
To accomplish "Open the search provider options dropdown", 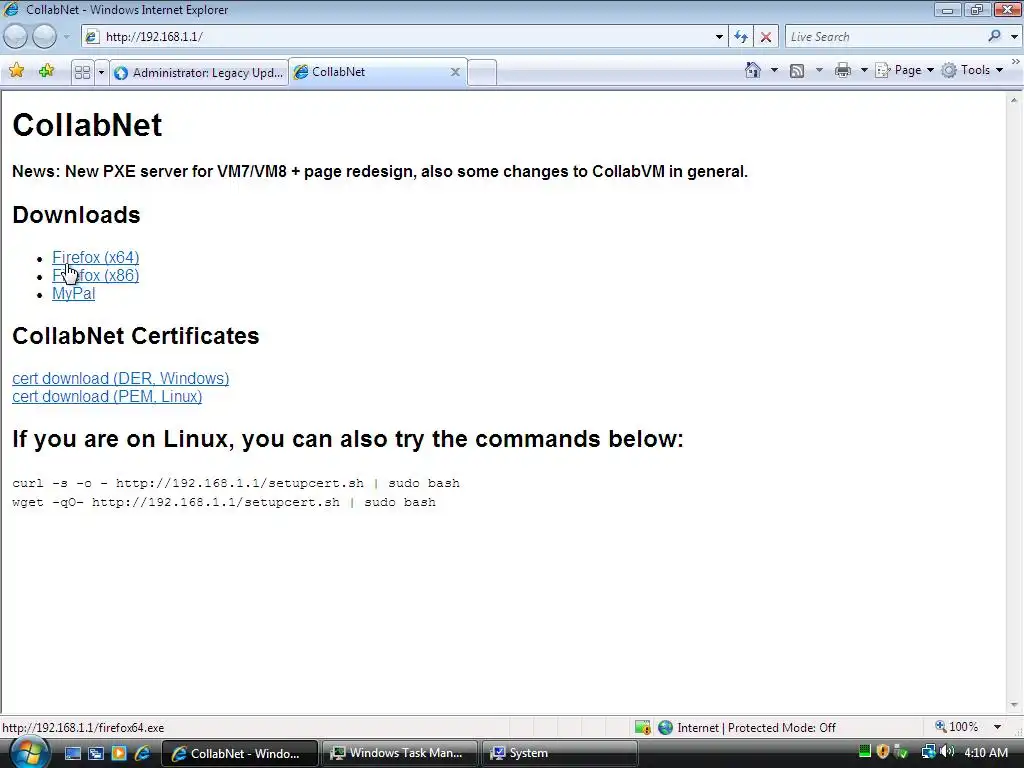I will click(x=1014, y=37).
